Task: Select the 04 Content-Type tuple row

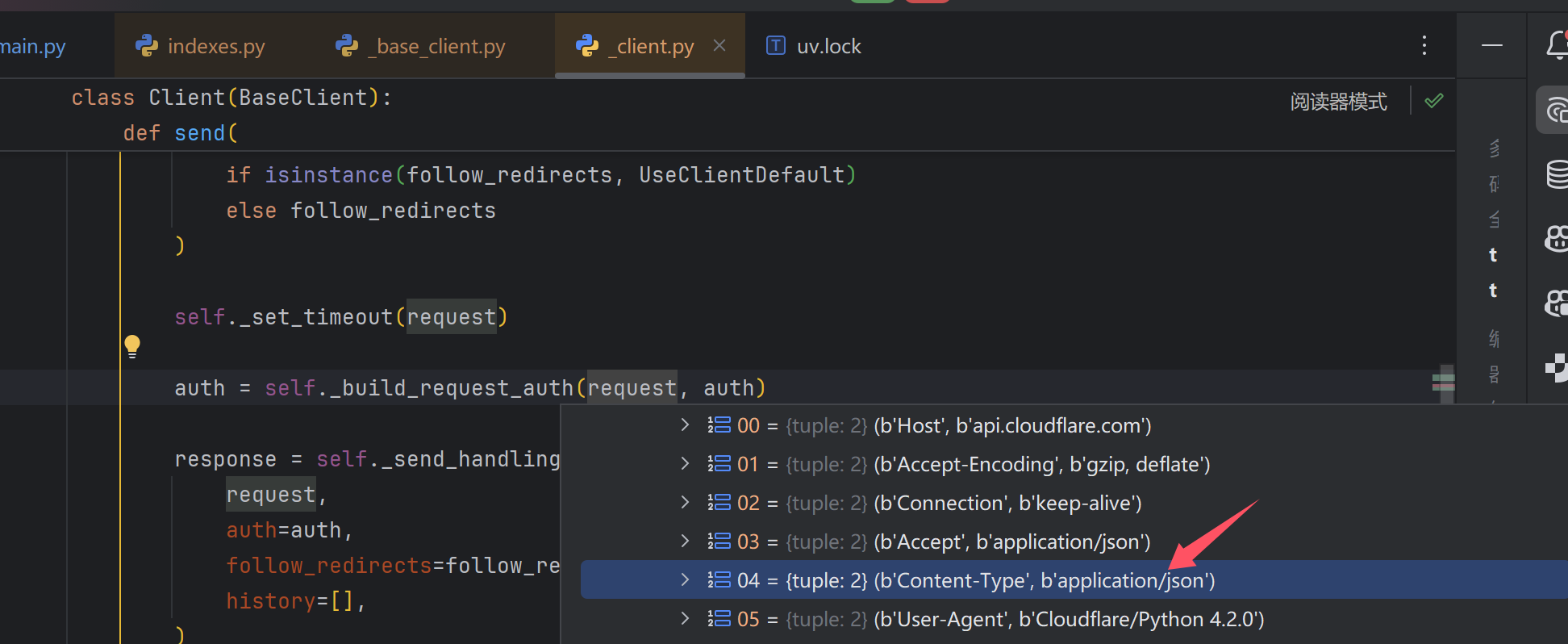Action: click(968, 580)
